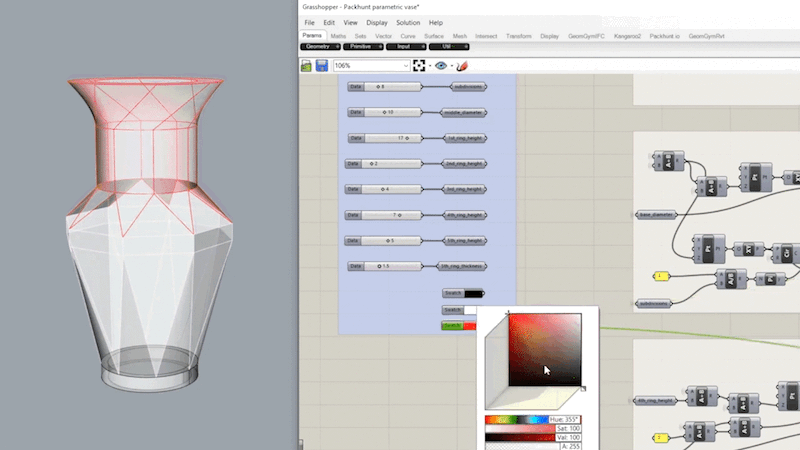The height and width of the screenshot is (450, 800).
Task: Expand the Primitive panel category
Action: click(363, 46)
